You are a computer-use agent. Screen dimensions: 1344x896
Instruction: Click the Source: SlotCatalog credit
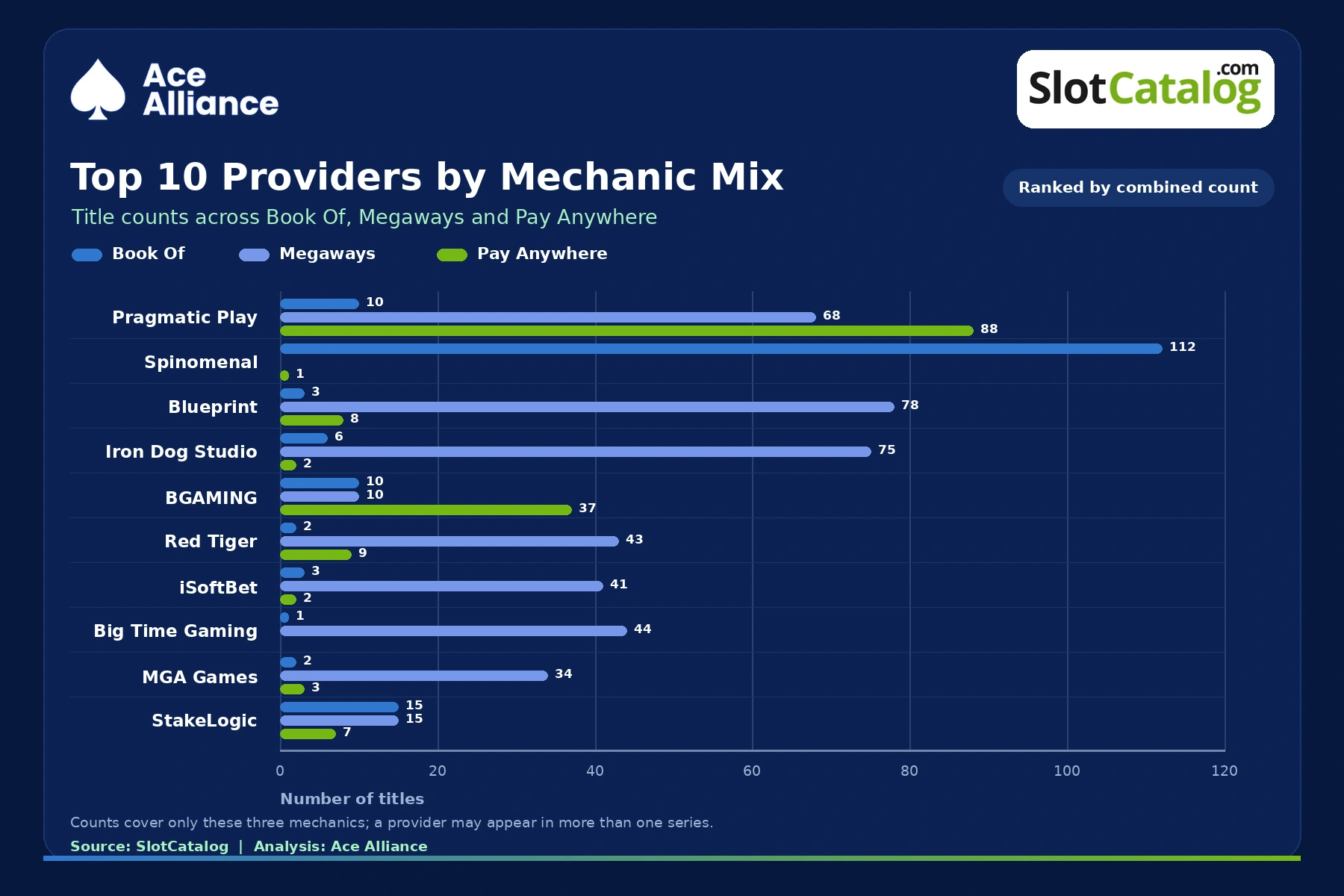pyautogui.click(x=149, y=847)
